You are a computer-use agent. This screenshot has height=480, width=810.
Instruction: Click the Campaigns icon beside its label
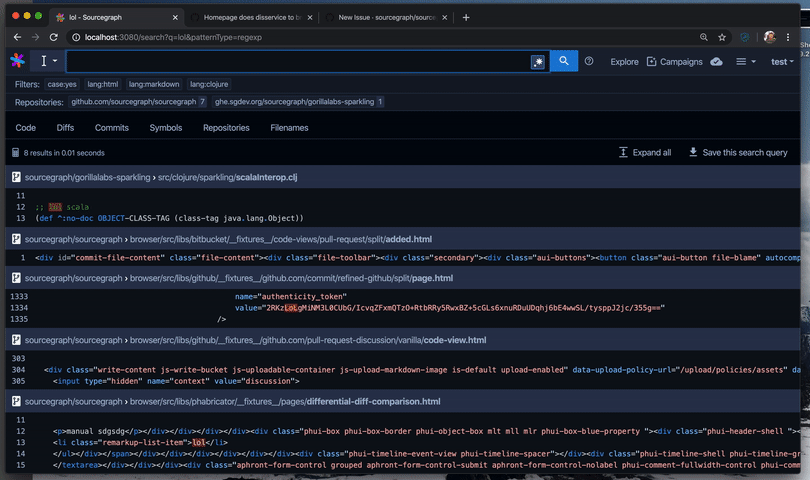point(651,61)
